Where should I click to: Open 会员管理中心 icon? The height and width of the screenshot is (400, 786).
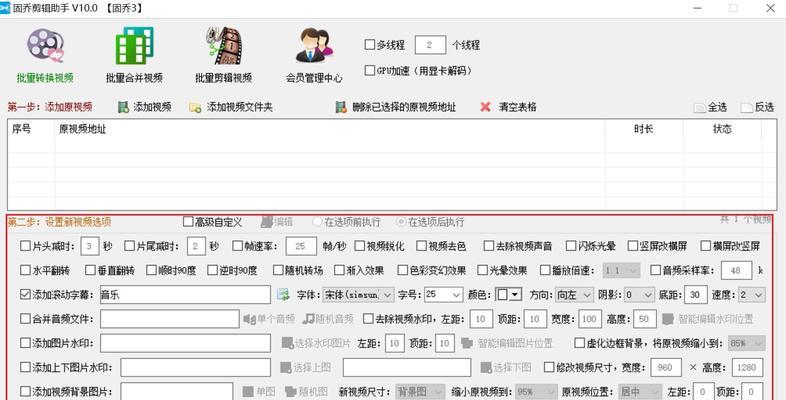pyautogui.click(x=314, y=46)
